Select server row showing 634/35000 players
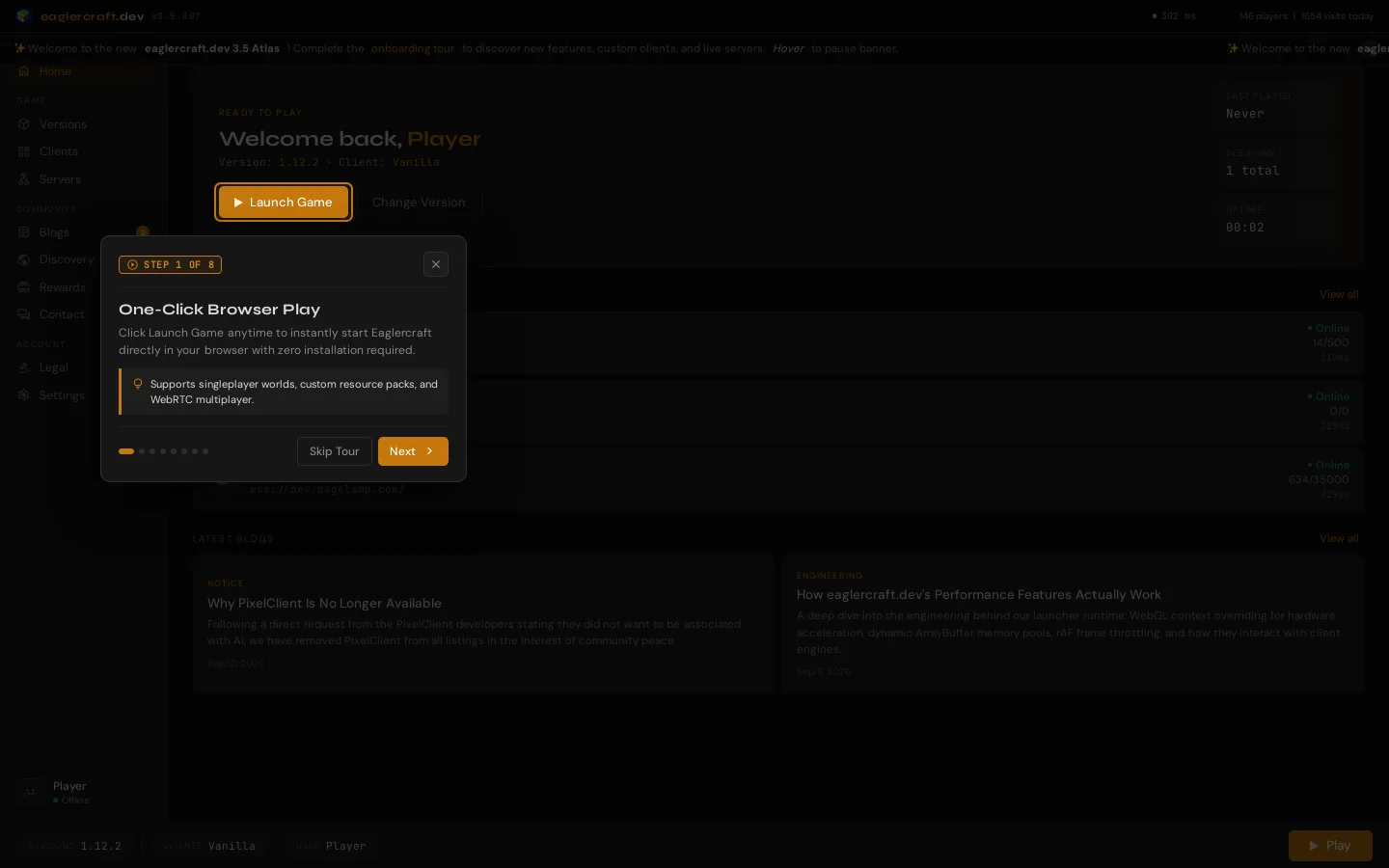 [x=777, y=479]
